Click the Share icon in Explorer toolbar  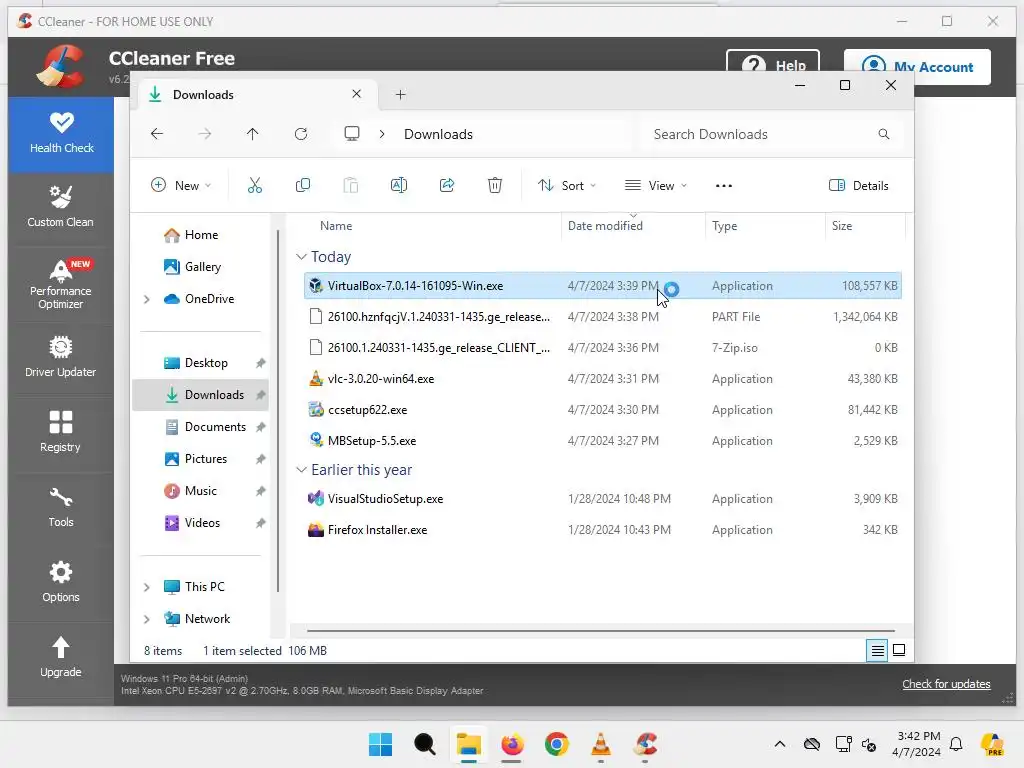447,185
